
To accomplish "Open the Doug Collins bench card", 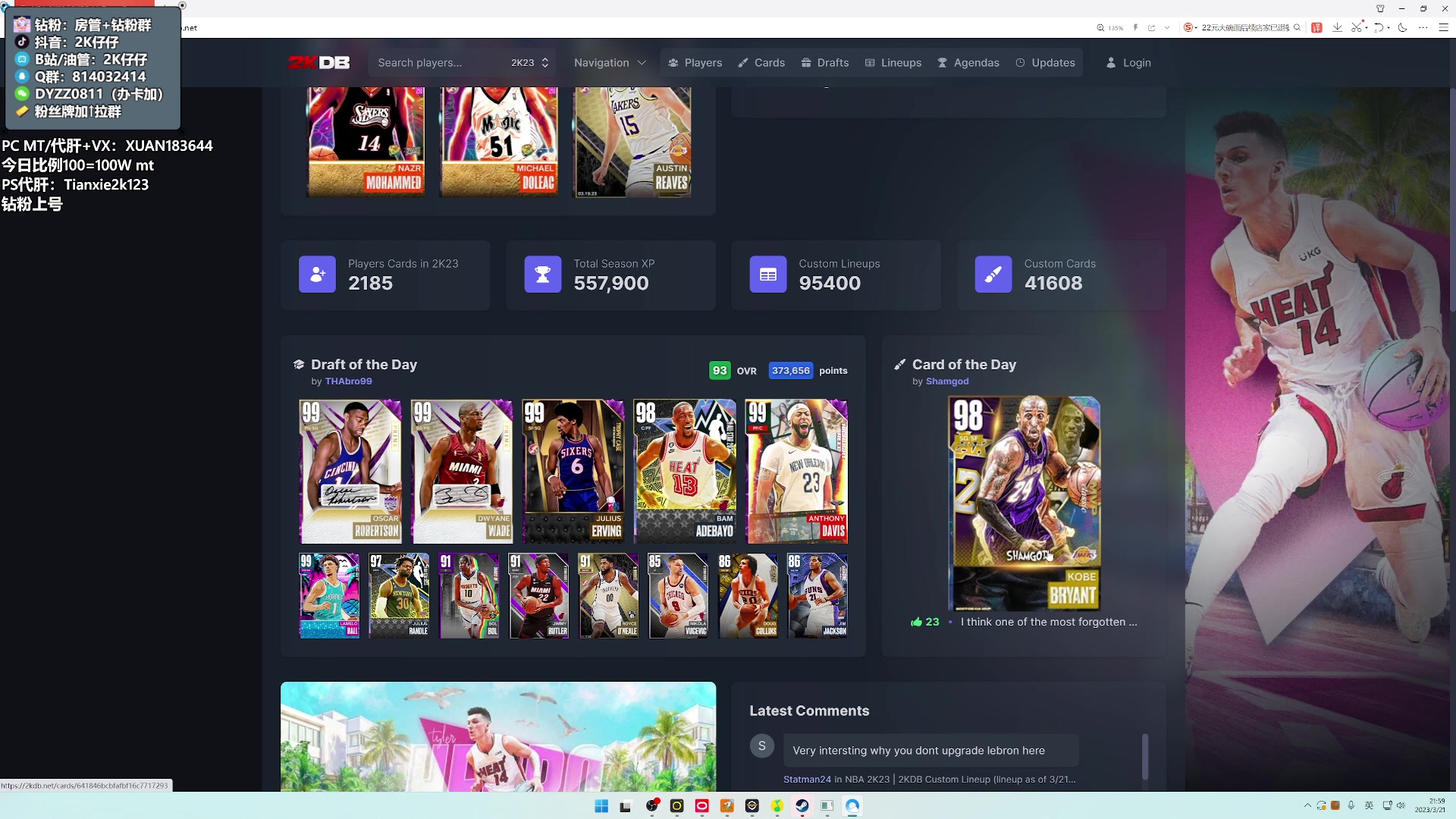I will click(748, 595).
